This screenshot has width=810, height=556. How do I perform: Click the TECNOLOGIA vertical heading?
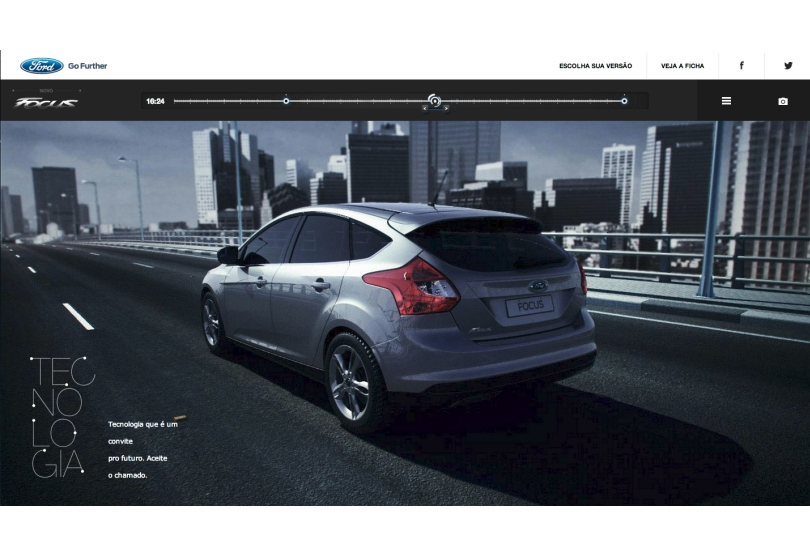63,417
